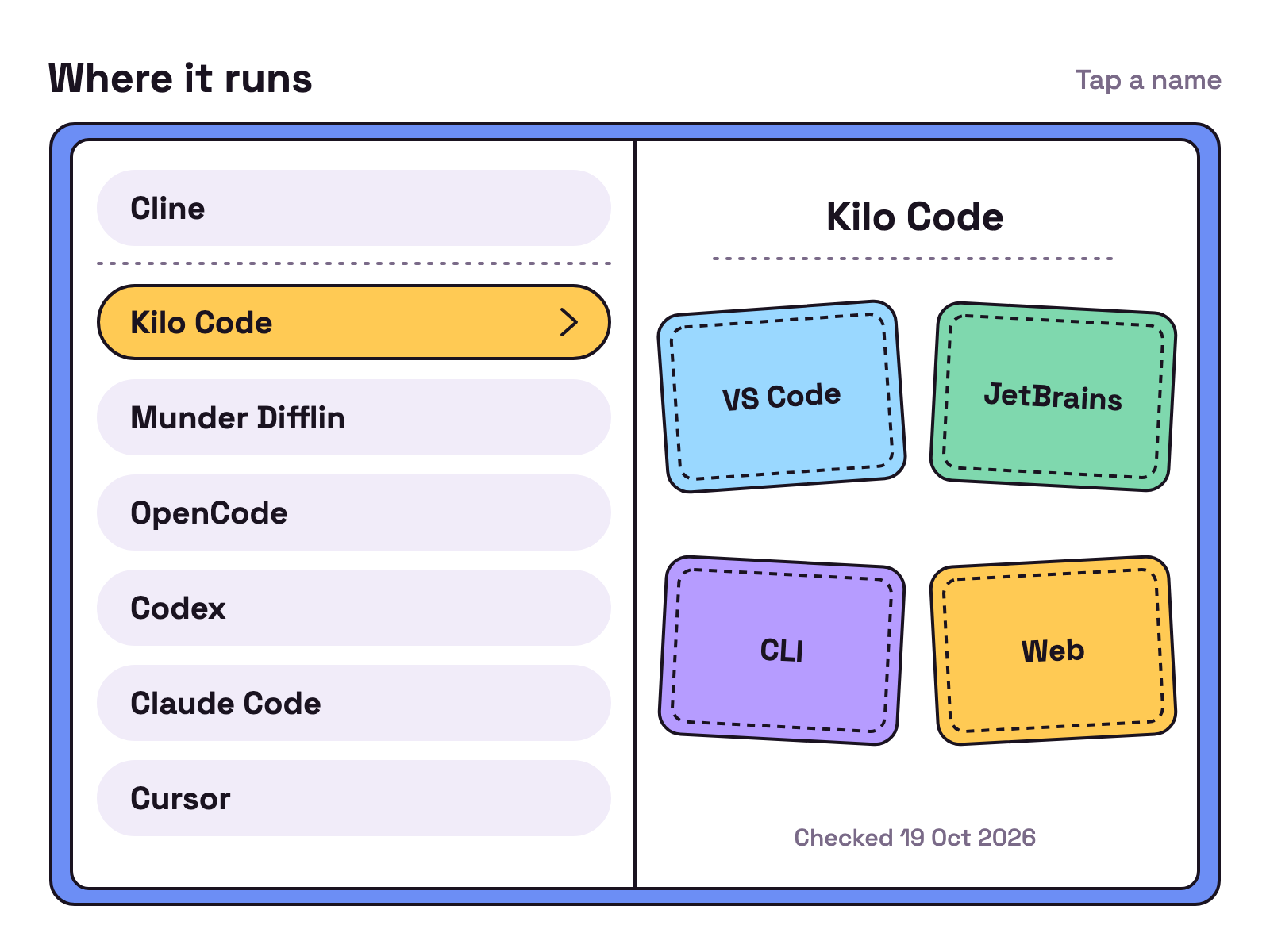
Task: Select the yellow Web card
Action: 1053,651
